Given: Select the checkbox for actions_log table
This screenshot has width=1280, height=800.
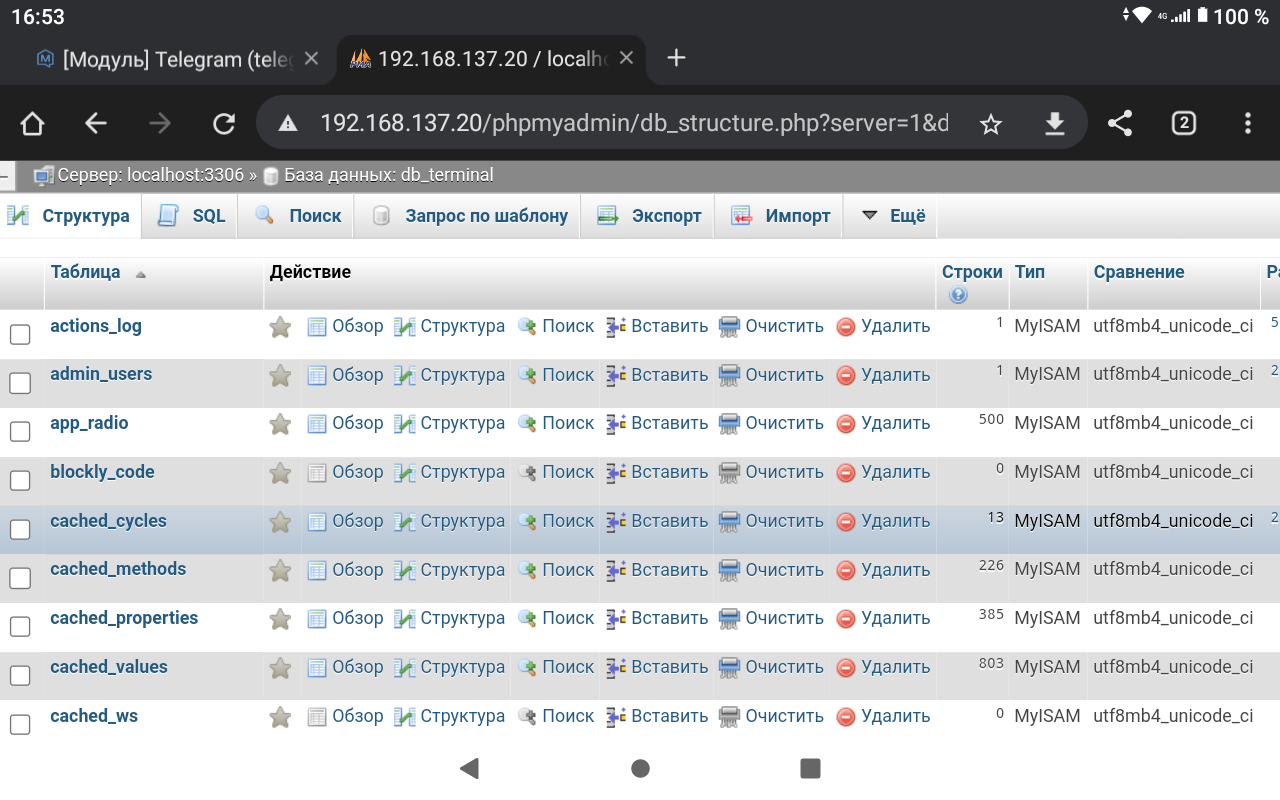Looking at the screenshot, I should pyautogui.click(x=20, y=334).
